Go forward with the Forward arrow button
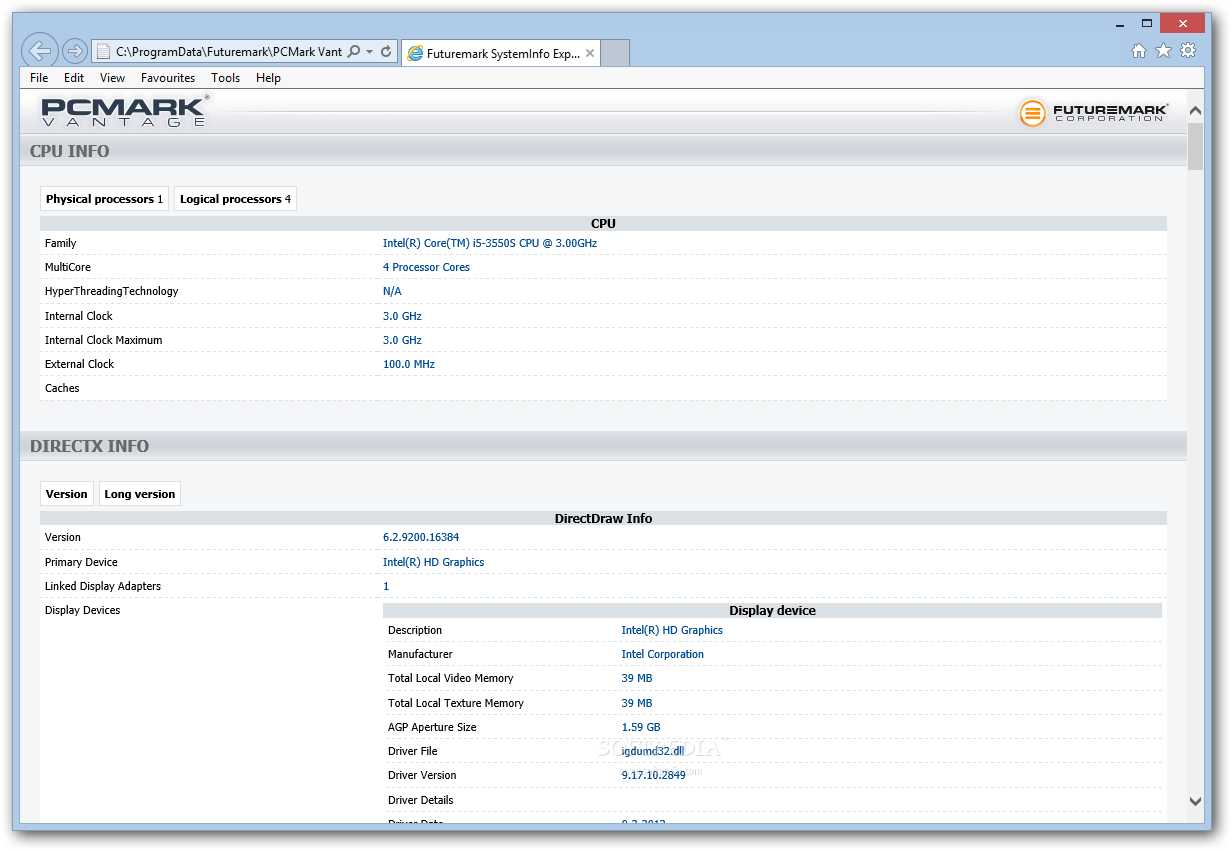The image size is (1232, 851). 75,51
